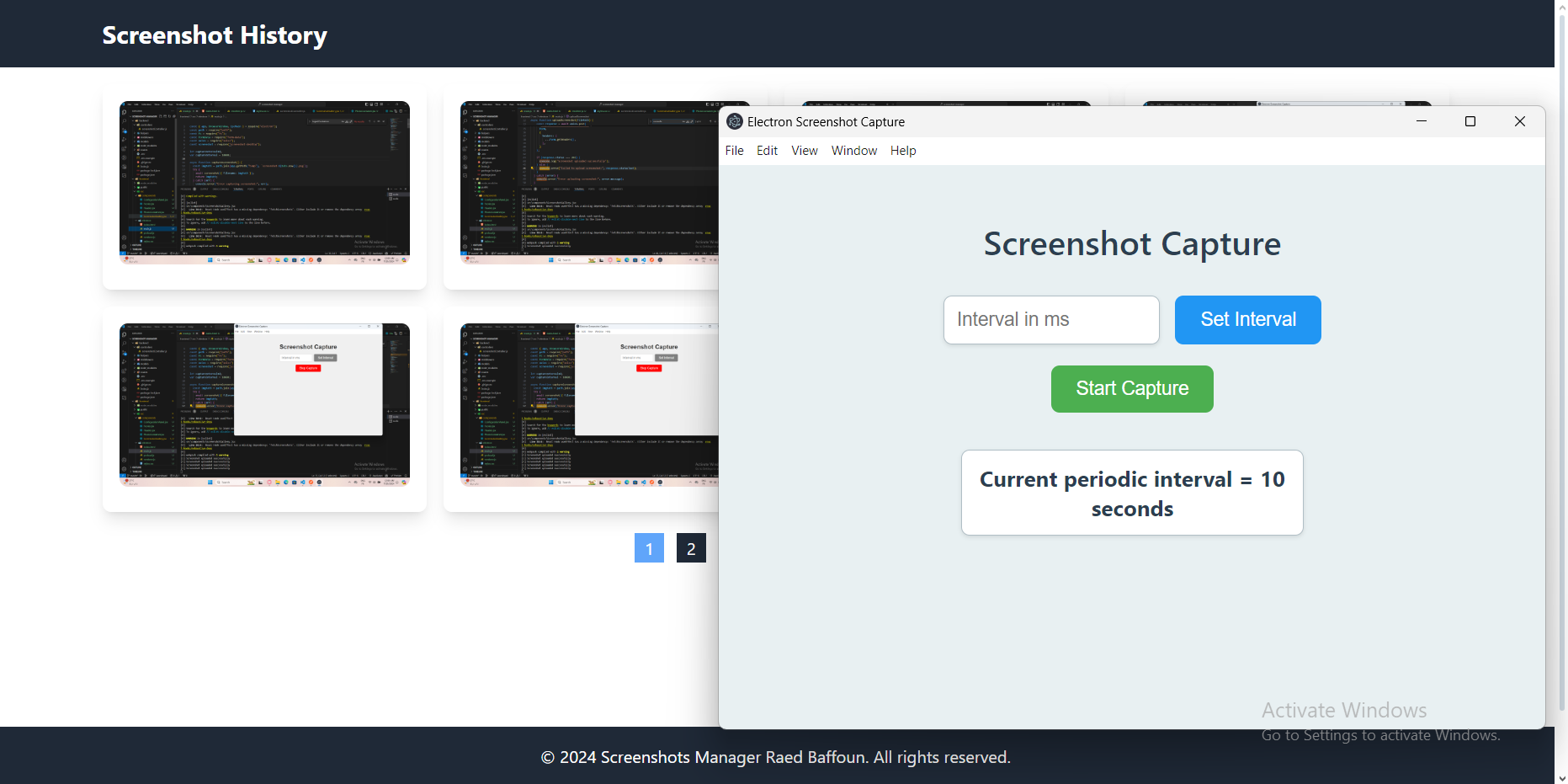This screenshot has width=1568, height=784.
Task: Click the Screenshot History page heading
Action: [215, 35]
